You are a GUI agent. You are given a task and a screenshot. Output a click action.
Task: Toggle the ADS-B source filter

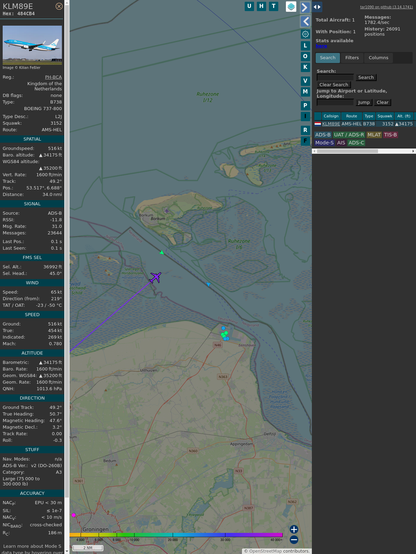323,135
